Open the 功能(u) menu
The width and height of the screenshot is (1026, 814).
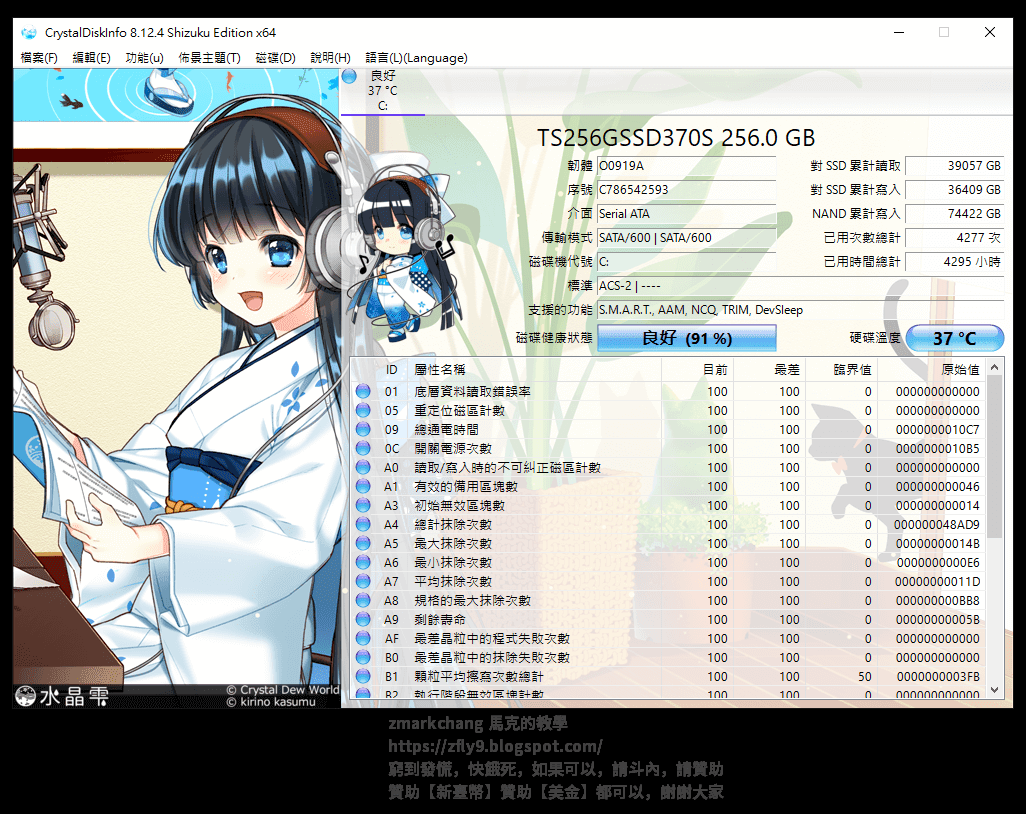click(x=145, y=58)
